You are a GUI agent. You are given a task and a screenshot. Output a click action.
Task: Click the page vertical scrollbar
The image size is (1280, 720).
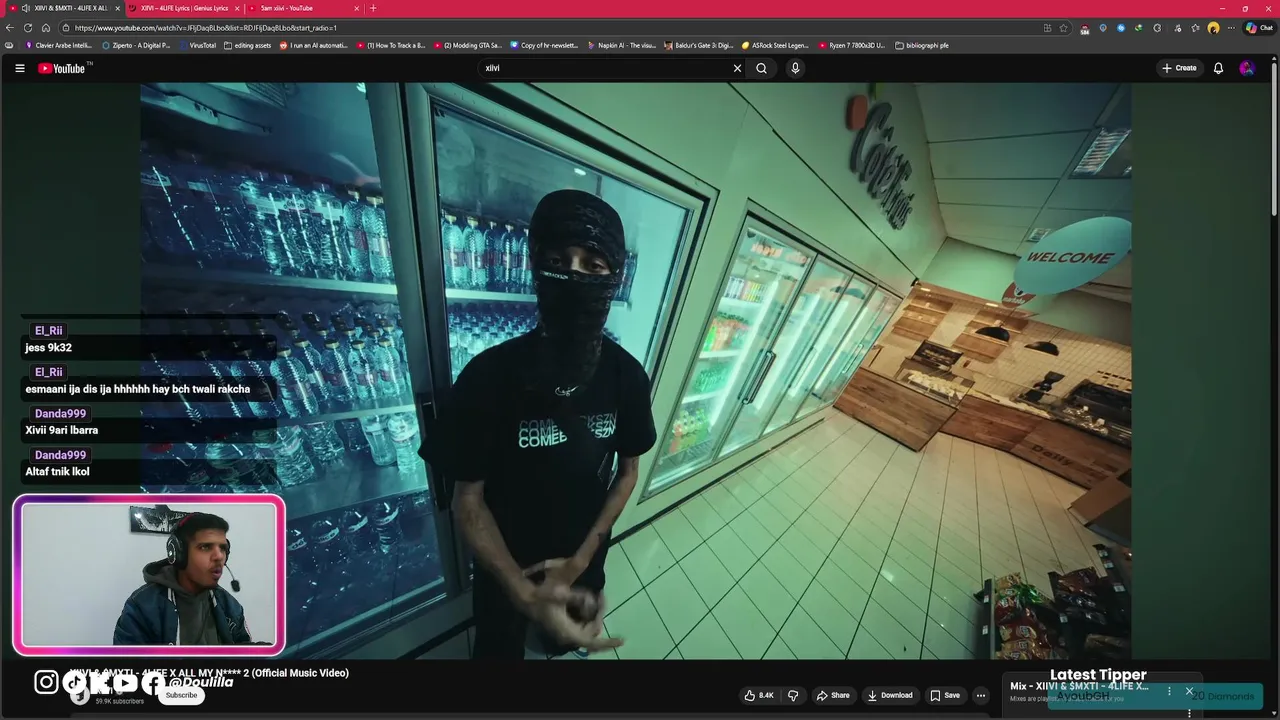[x=1274, y=140]
